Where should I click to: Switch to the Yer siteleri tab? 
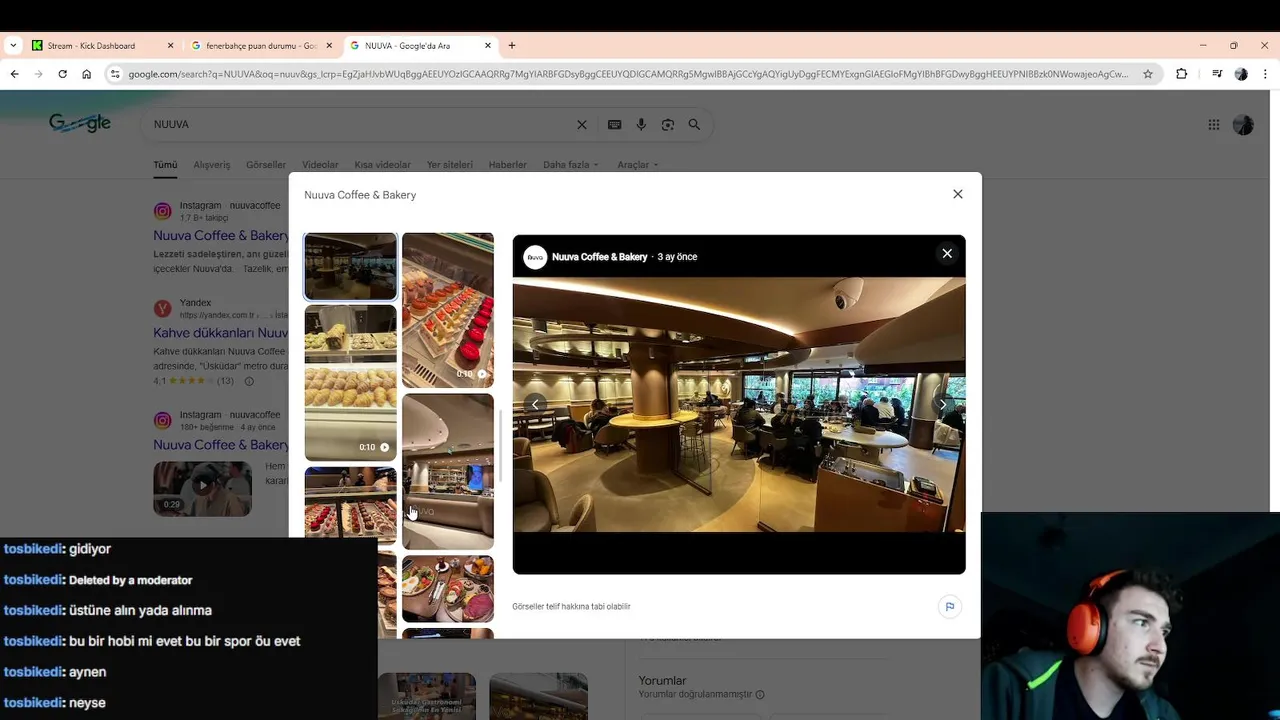449,165
